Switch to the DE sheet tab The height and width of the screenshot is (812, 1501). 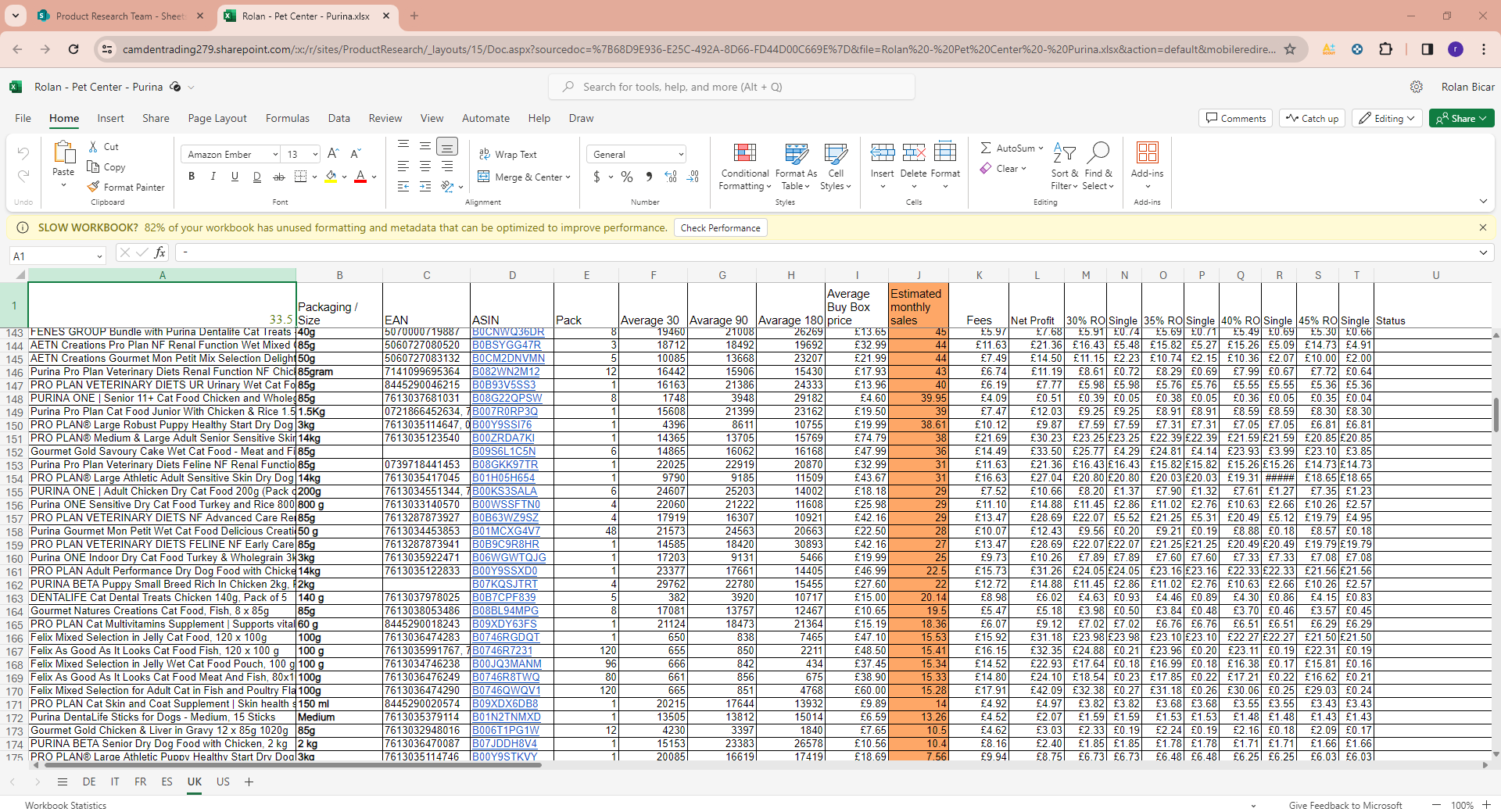pos(89,782)
